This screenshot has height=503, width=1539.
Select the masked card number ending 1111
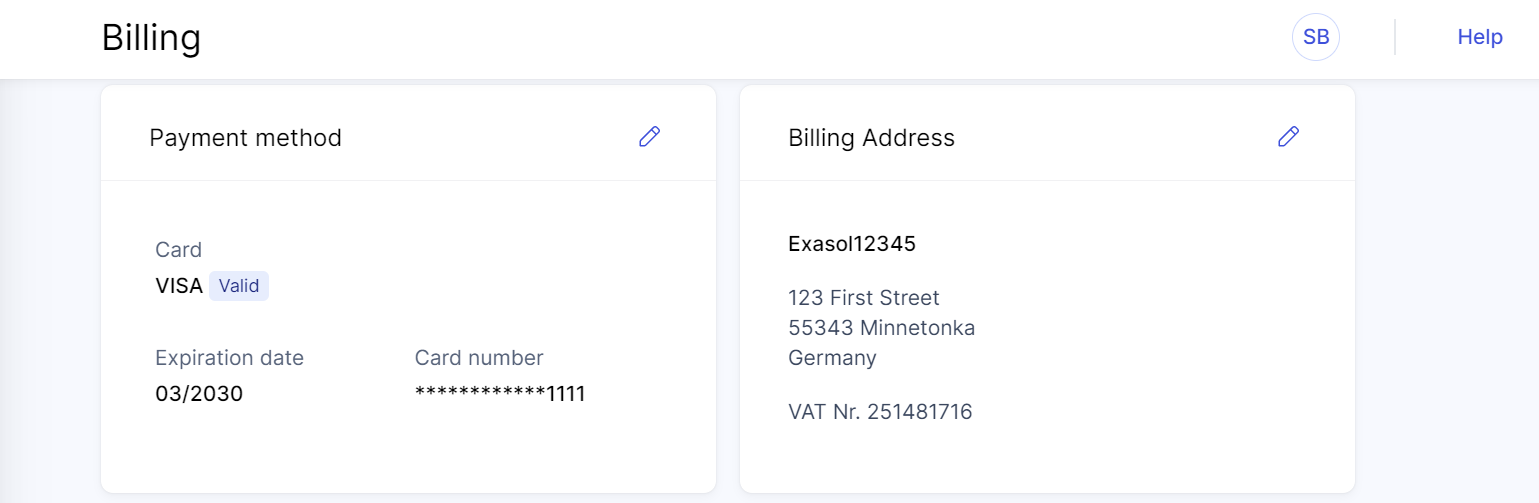click(500, 394)
